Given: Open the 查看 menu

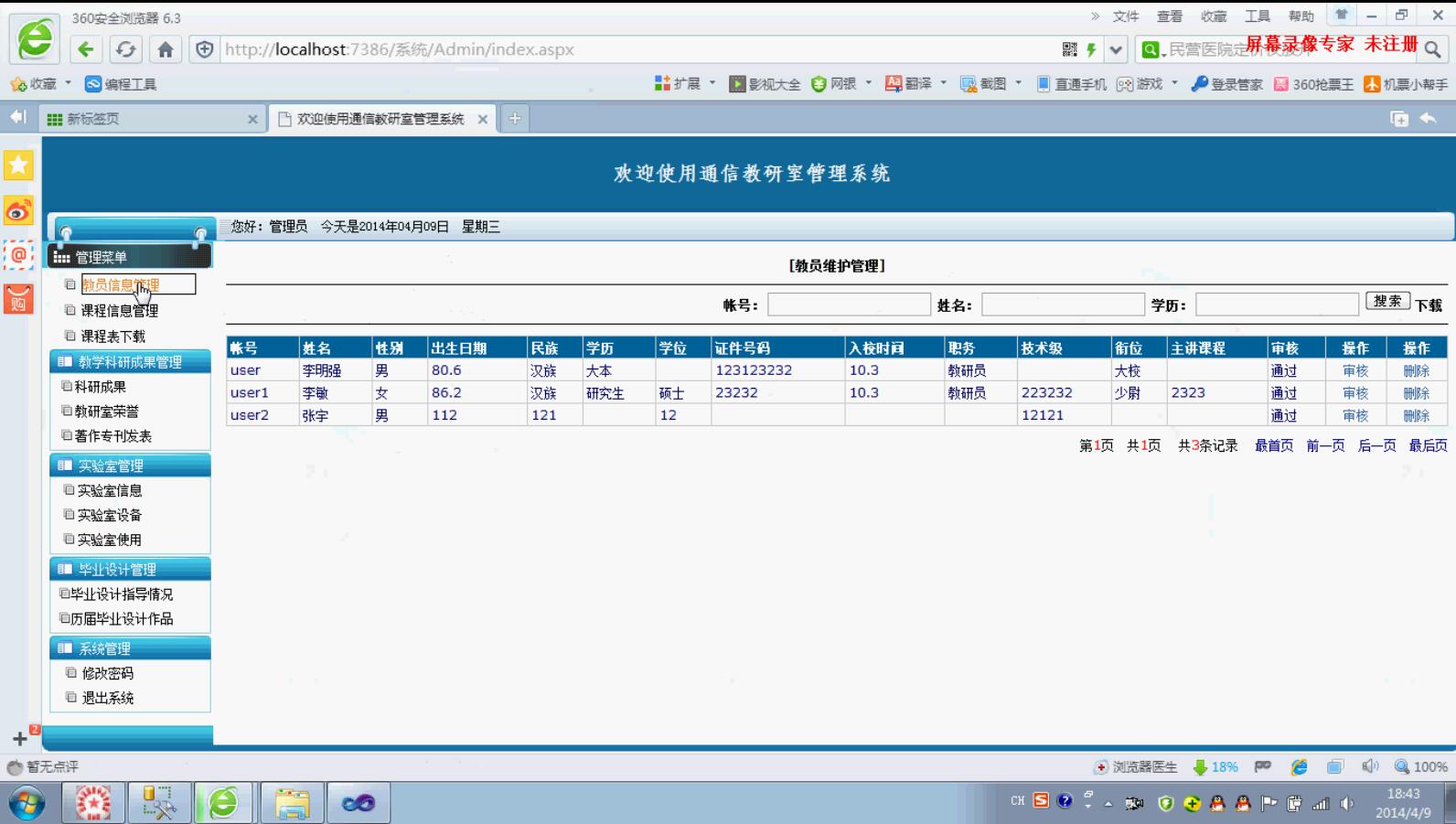Looking at the screenshot, I should pos(1170,16).
